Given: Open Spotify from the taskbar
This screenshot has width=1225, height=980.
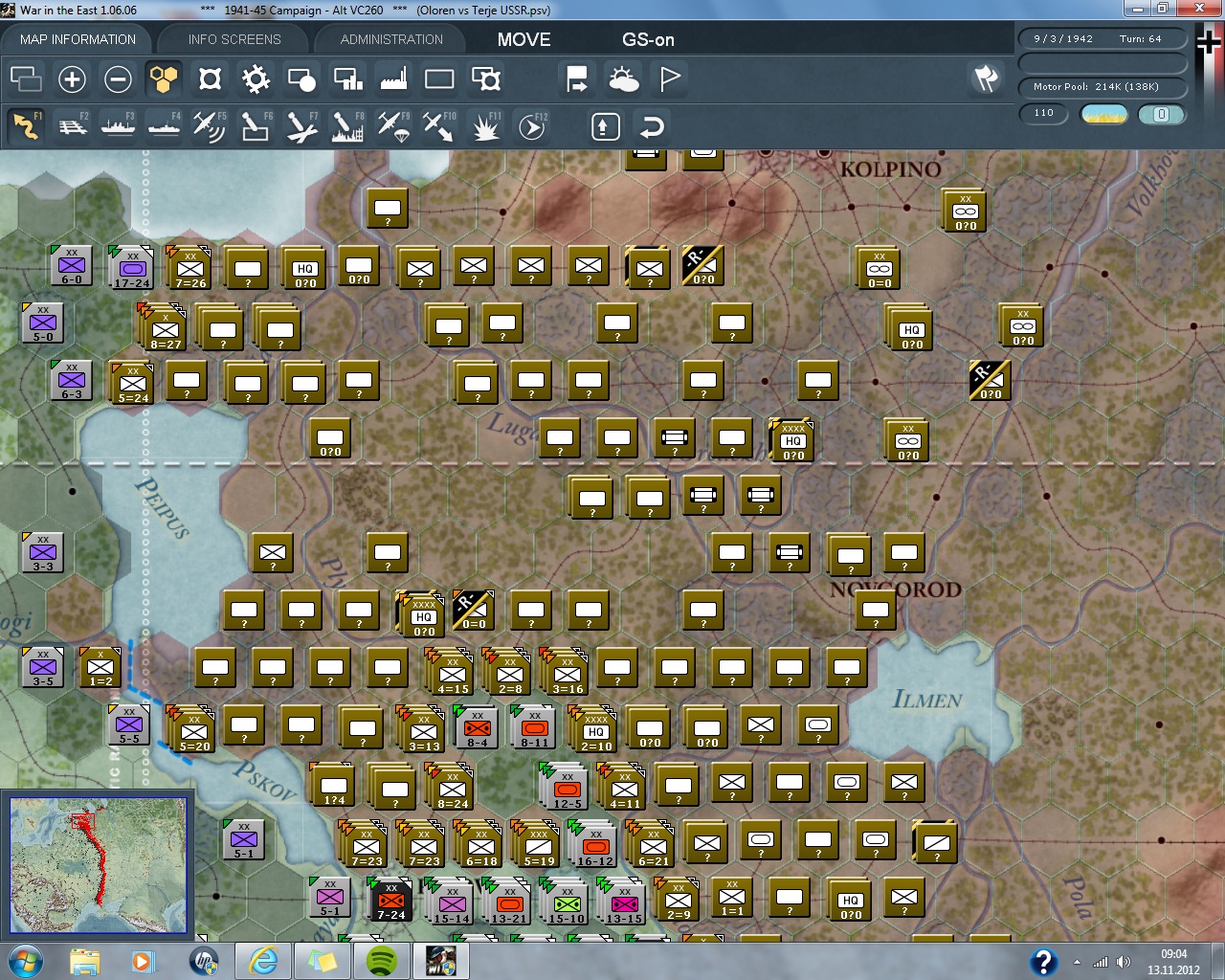Looking at the screenshot, I should (x=382, y=961).
